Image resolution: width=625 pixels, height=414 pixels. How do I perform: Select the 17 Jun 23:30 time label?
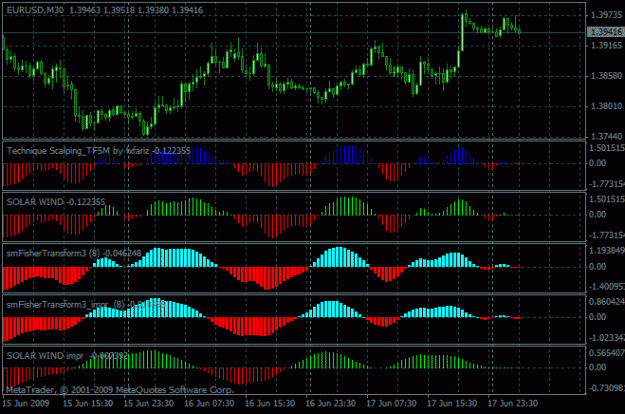pos(513,403)
